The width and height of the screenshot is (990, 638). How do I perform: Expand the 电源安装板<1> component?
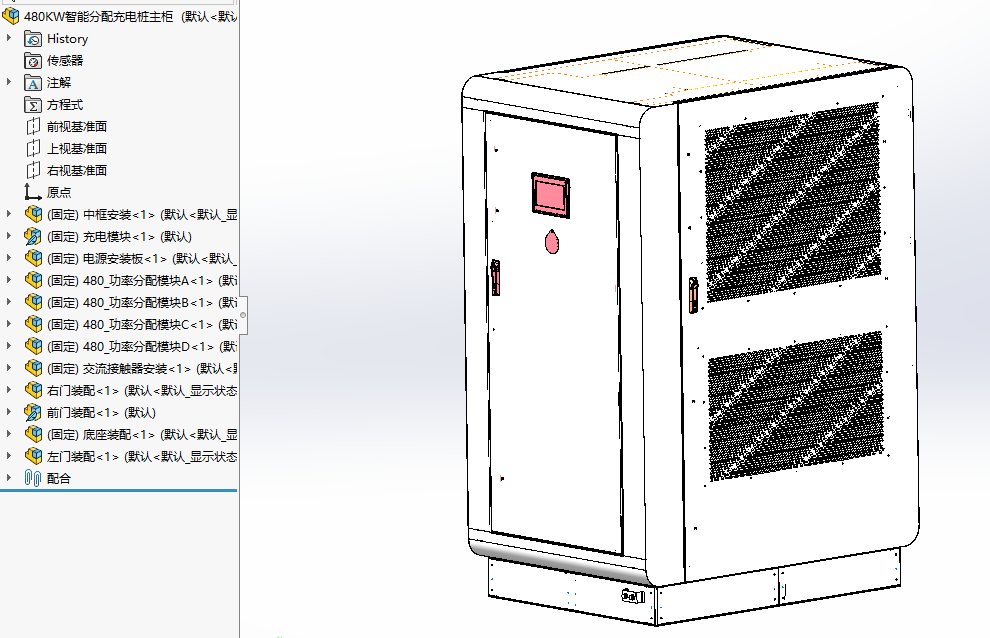tap(9, 258)
